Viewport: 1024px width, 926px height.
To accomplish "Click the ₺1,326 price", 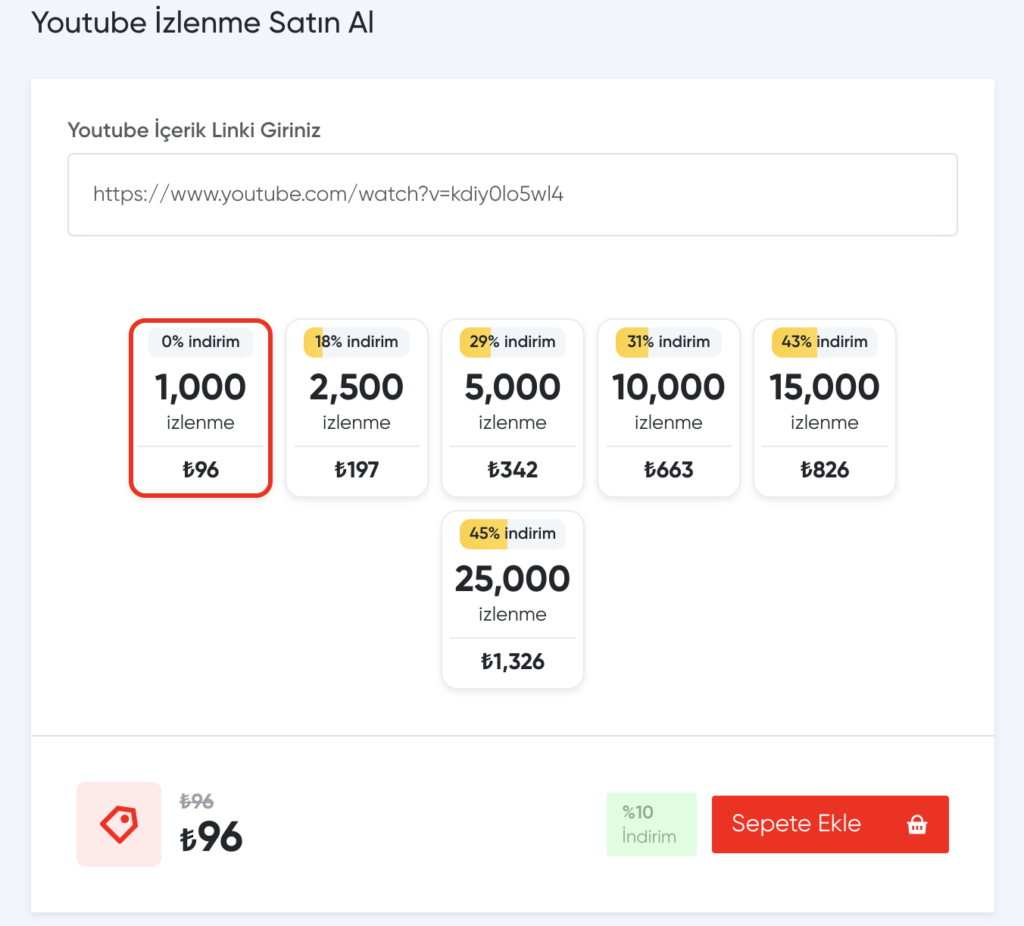I will 512,661.
